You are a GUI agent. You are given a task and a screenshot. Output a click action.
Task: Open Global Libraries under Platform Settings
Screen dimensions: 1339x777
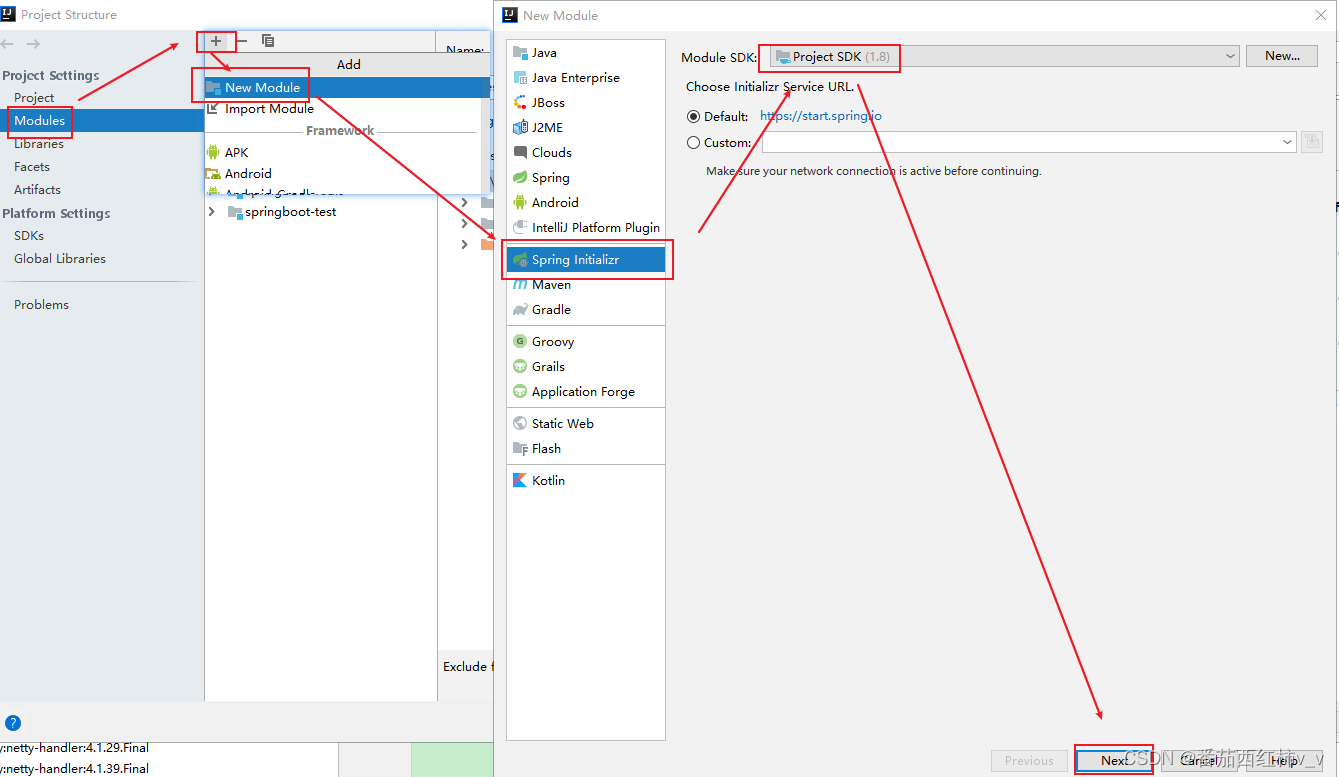point(60,259)
